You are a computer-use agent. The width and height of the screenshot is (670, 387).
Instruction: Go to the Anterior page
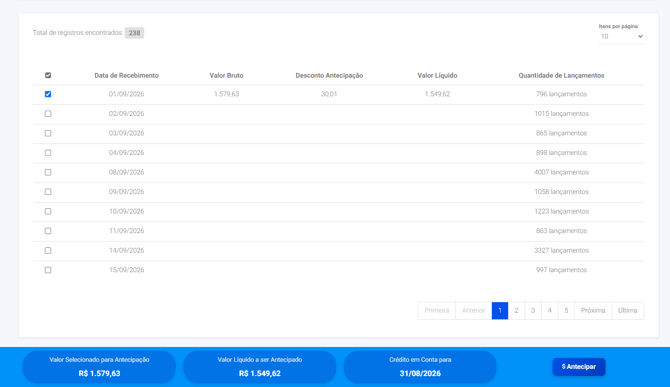tap(473, 311)
